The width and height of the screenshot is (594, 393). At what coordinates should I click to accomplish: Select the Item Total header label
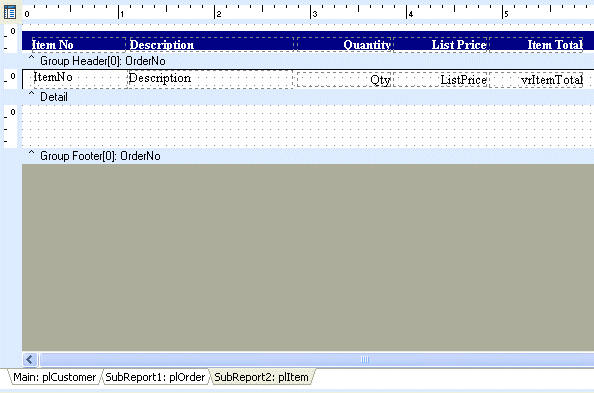[x=536, y=45]
